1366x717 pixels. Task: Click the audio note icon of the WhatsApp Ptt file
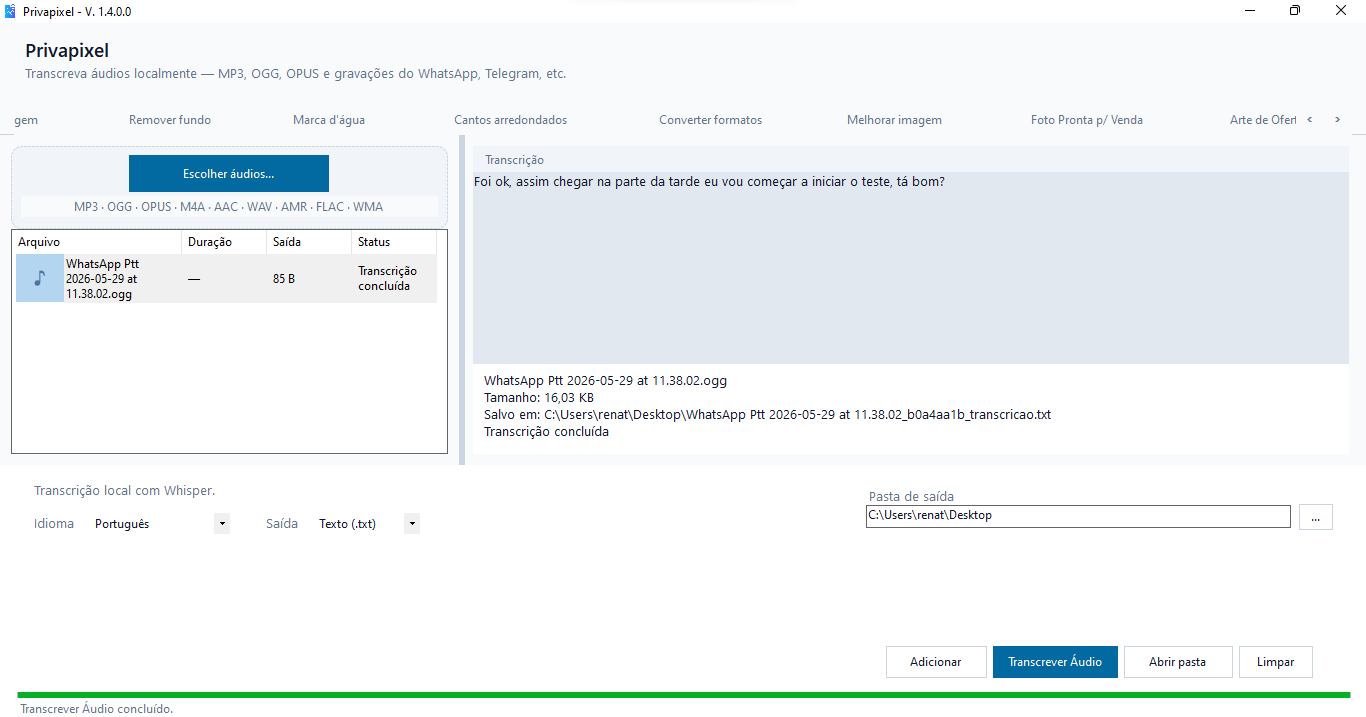[x=39, y=278]
